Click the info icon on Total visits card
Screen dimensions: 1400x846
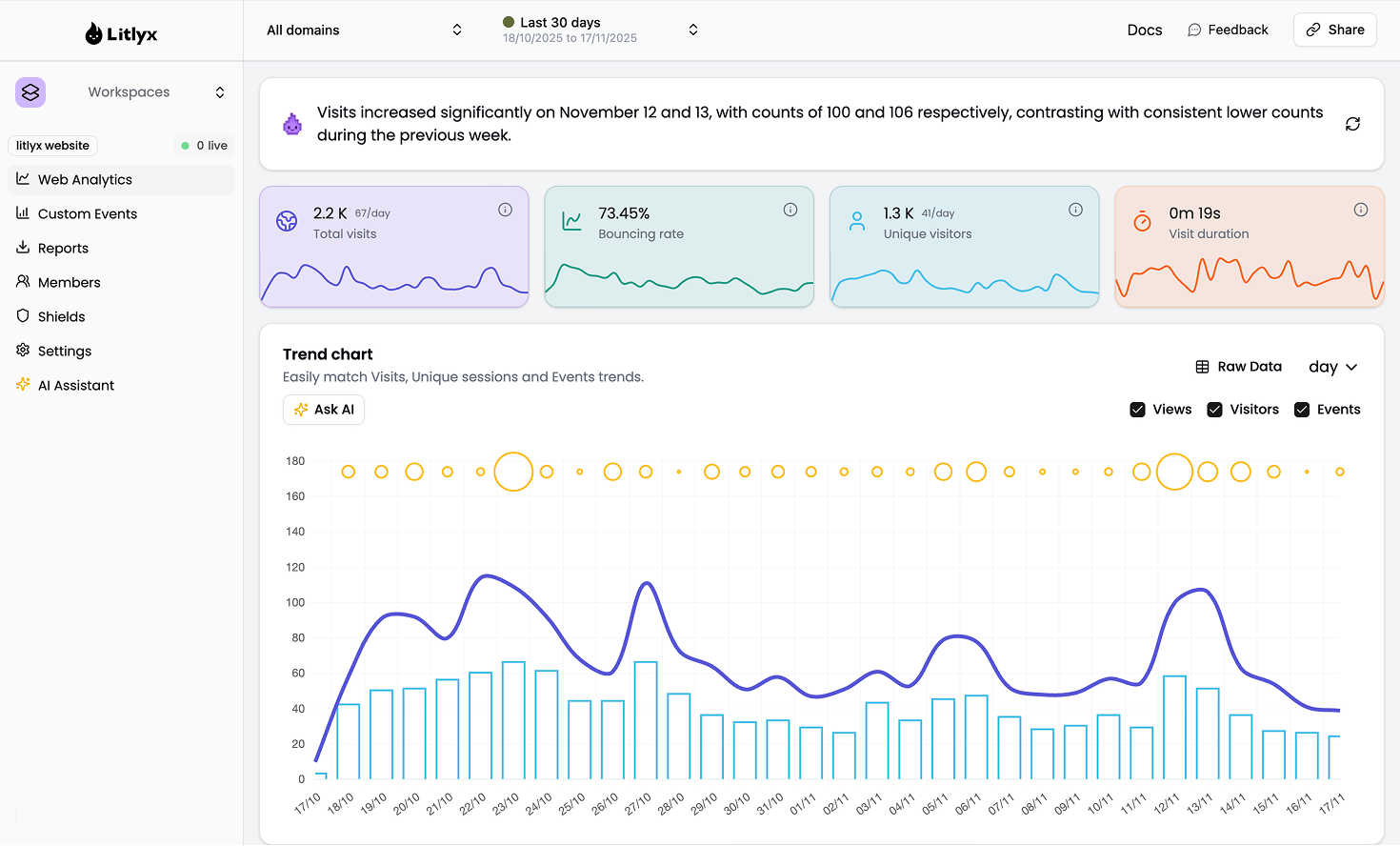coord(505,210)
